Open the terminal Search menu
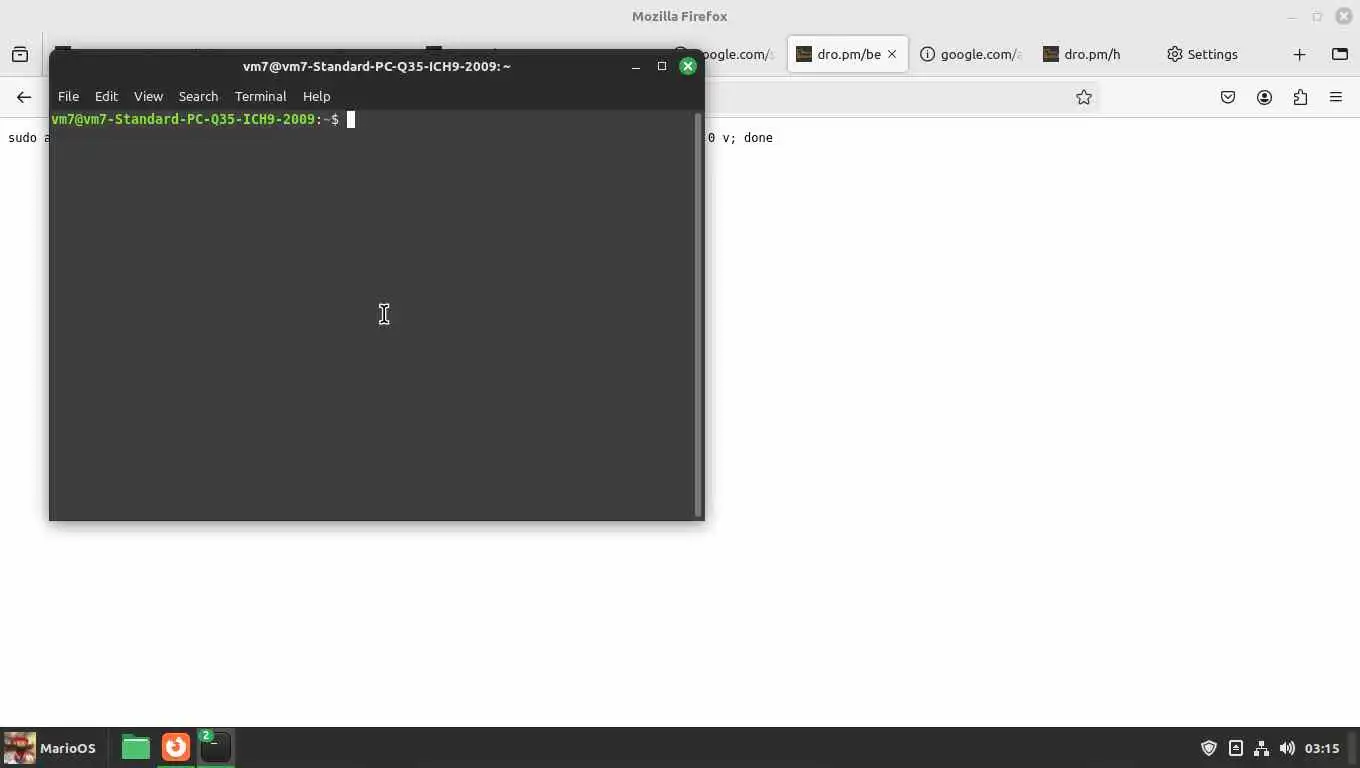Viewport: 1360px width, 768px height. (x=198, y=96)
